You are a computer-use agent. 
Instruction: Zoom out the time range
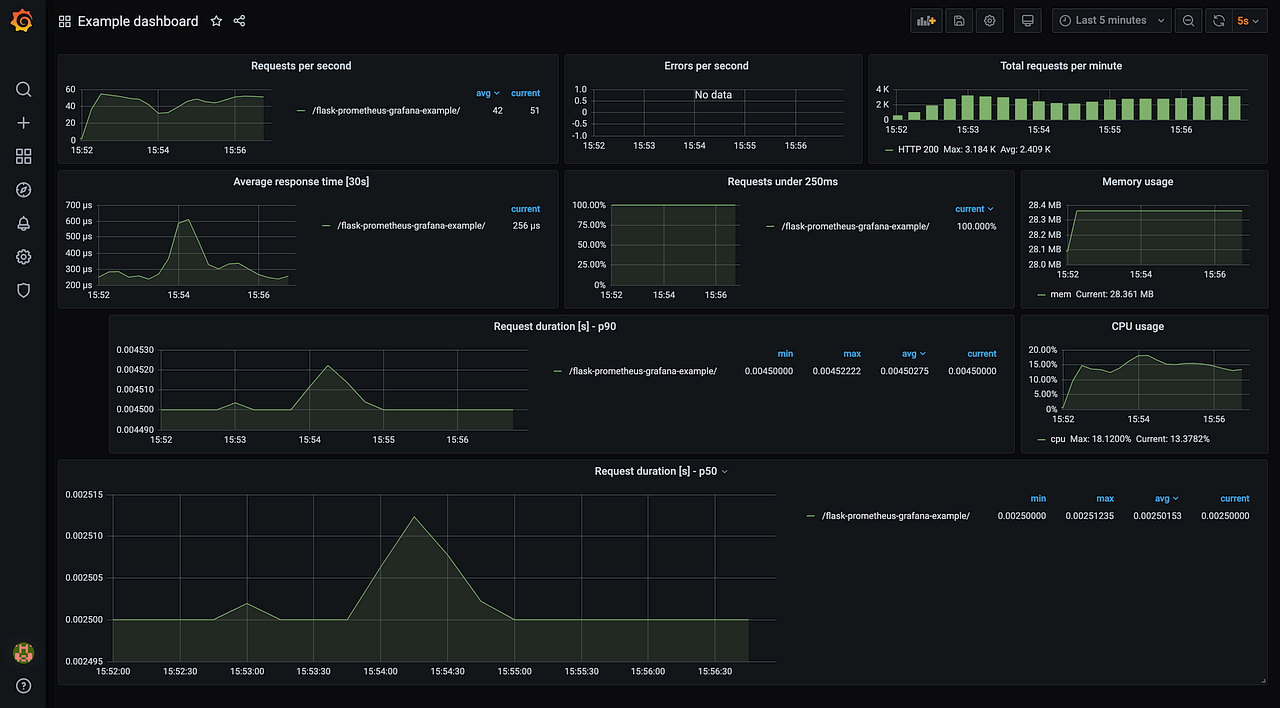1188,20
